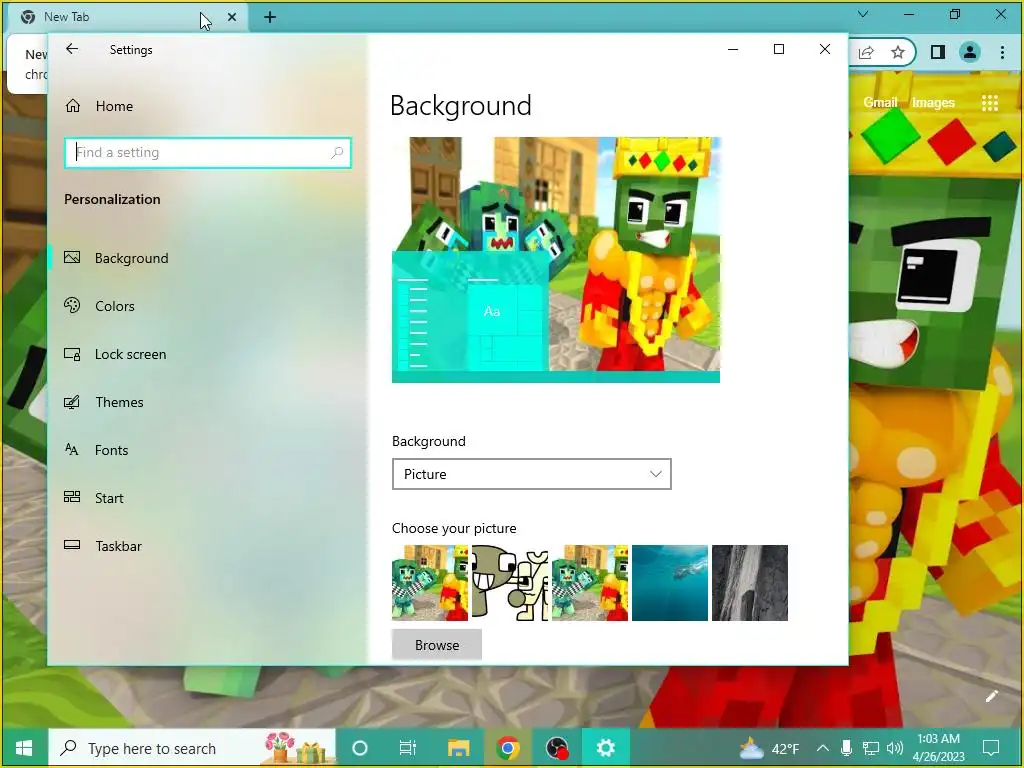Image resolution: width=1024 pixels, height=768 pixels.
Task: Open Cortana circle on taskbar
Action: (359, 748)
